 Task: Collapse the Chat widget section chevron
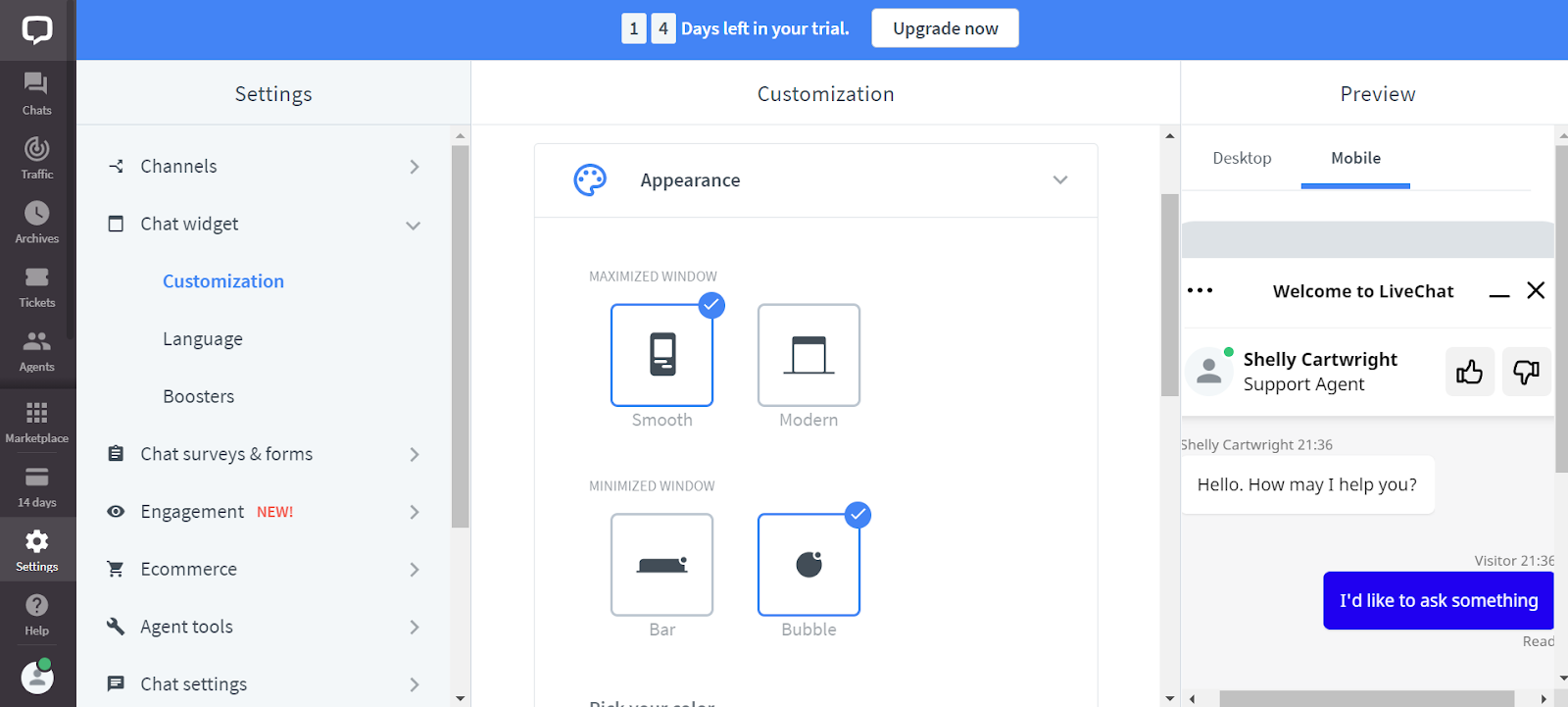(414, 225)
